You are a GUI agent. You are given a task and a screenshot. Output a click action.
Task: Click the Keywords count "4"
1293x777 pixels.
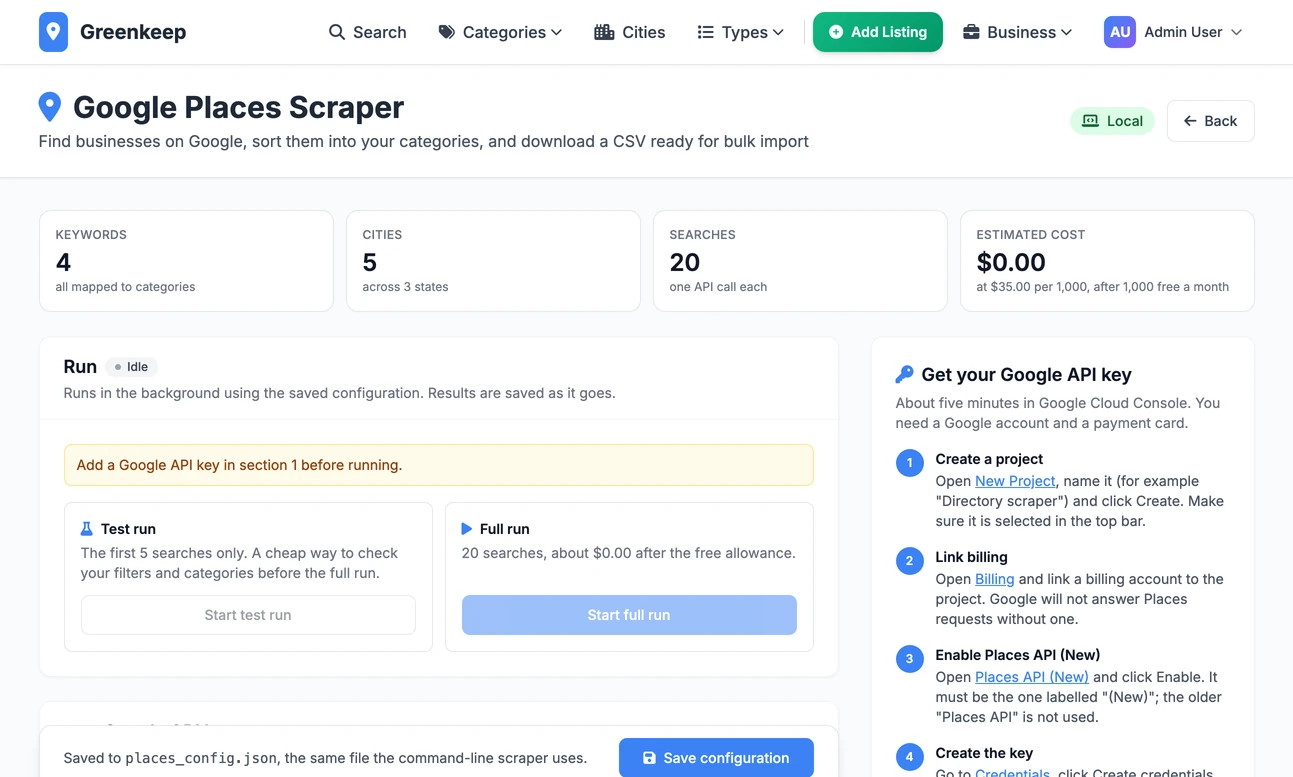tap(64, 262)
